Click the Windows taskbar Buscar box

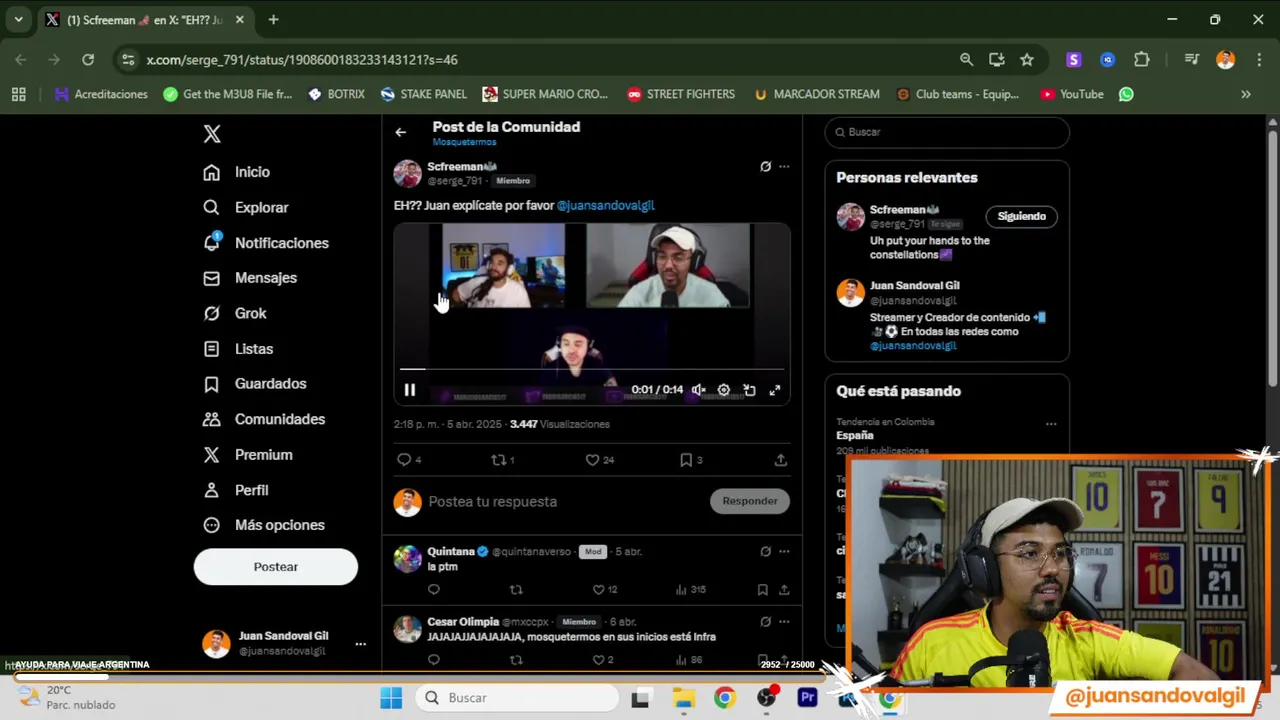tap(516, 698)
